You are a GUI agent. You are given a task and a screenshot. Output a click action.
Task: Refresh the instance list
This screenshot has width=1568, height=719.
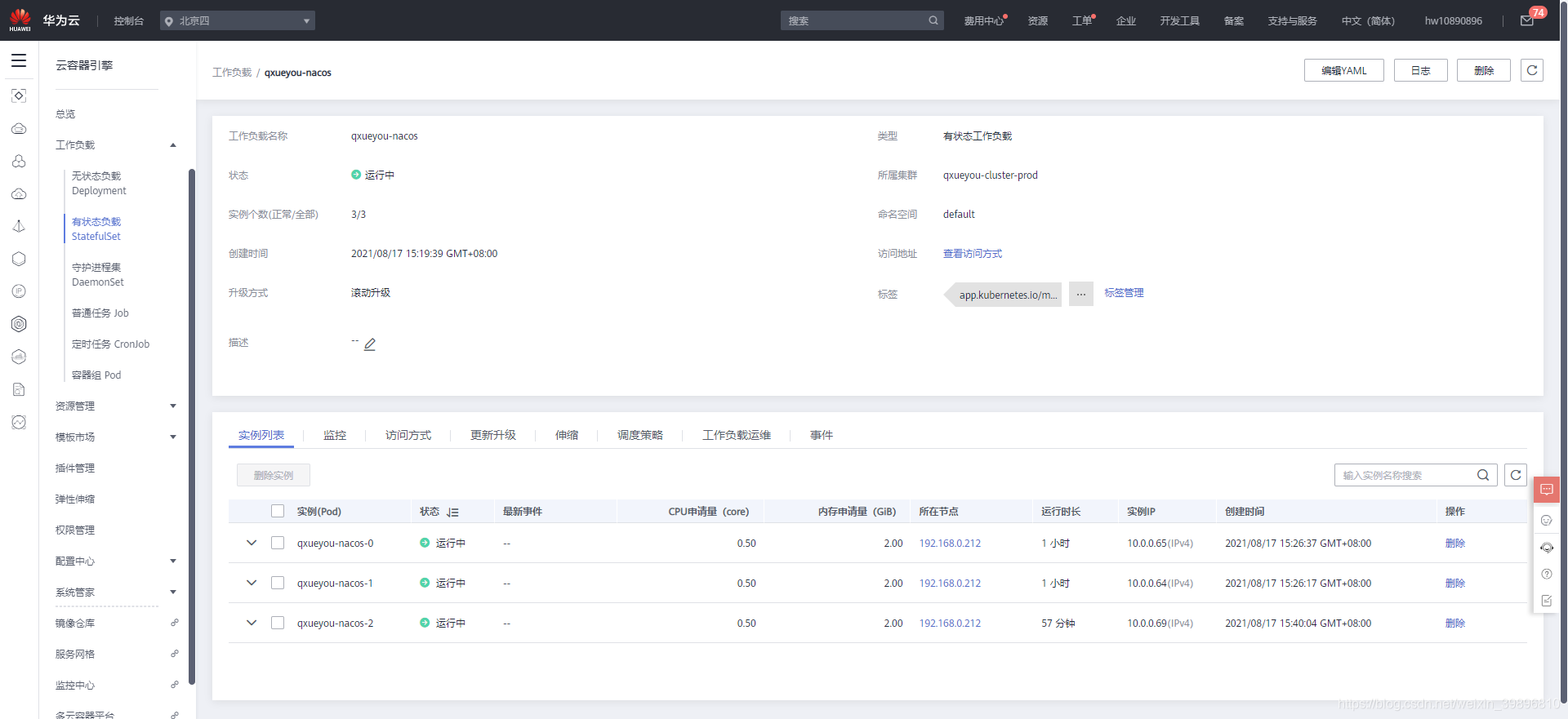(x=1516, y=475)
